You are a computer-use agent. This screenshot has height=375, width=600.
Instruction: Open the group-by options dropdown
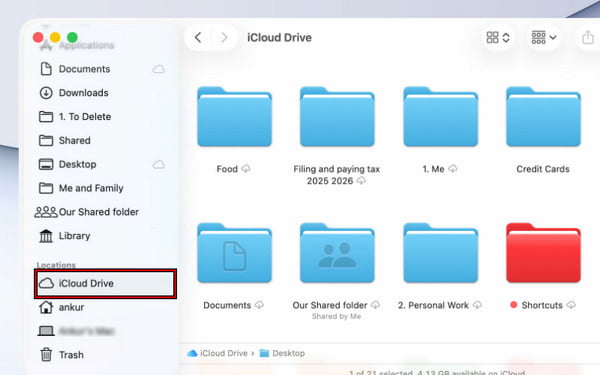543,38
